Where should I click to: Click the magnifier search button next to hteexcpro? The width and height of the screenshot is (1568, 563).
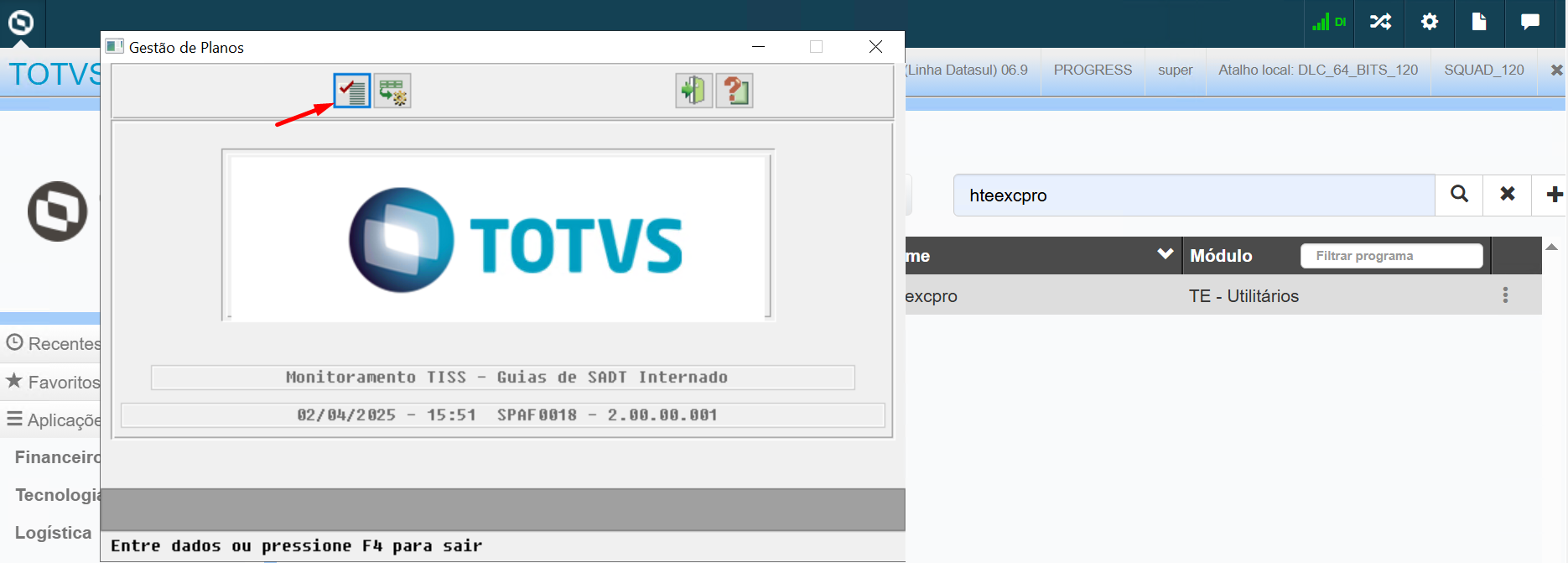tap(1460, 195)
